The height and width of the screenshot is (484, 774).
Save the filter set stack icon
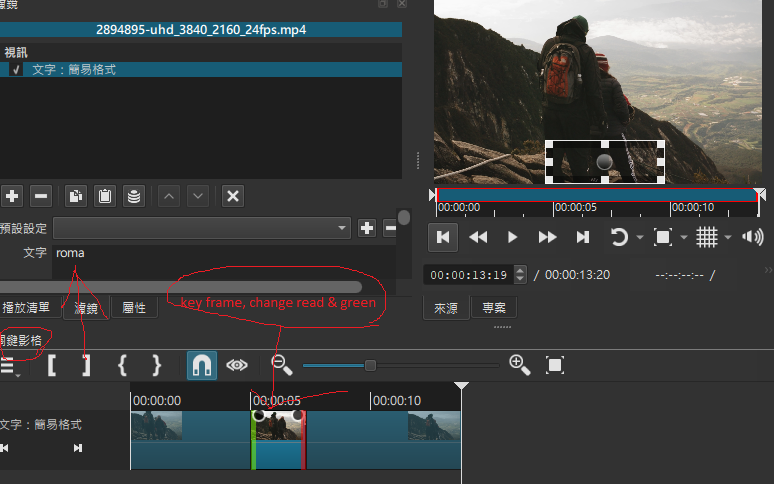point(133,196)
